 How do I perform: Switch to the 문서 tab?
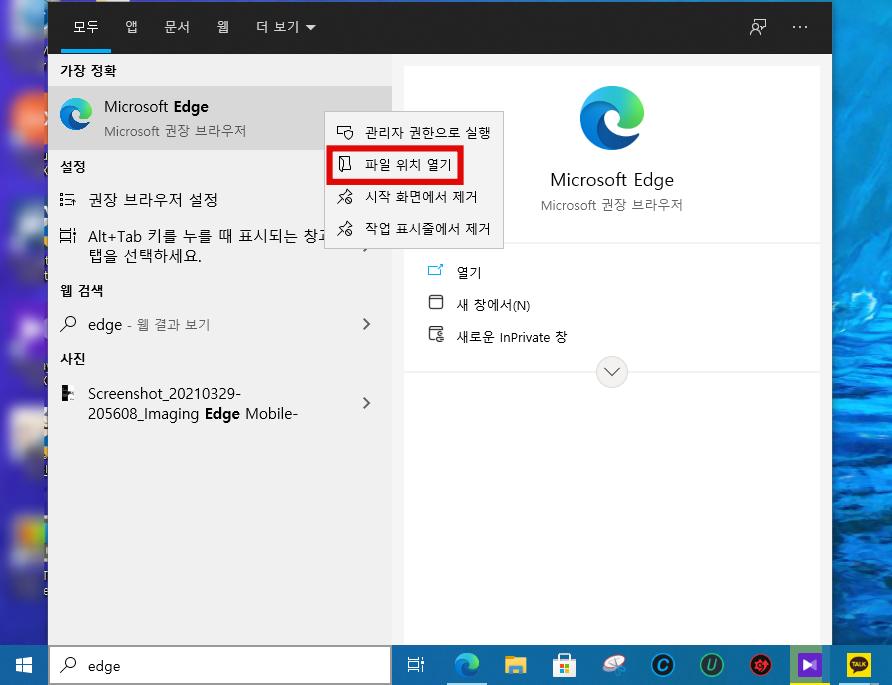point(176,27)
